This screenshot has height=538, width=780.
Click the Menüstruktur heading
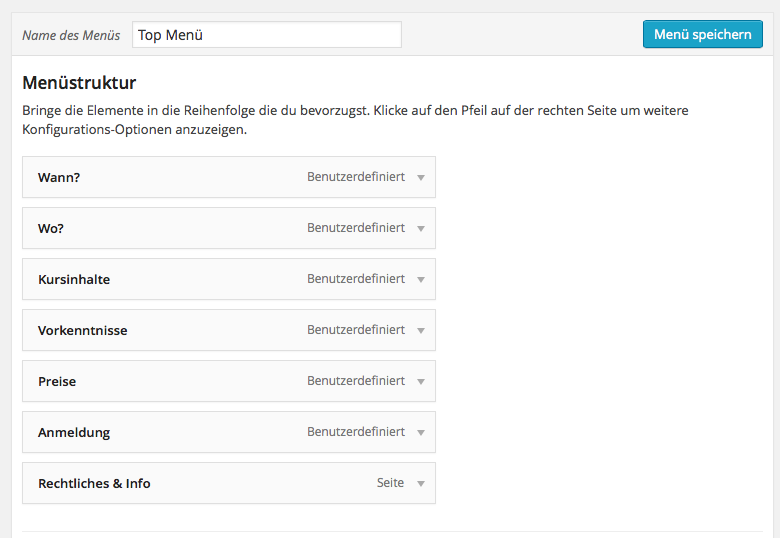click(x=79, y=82)
